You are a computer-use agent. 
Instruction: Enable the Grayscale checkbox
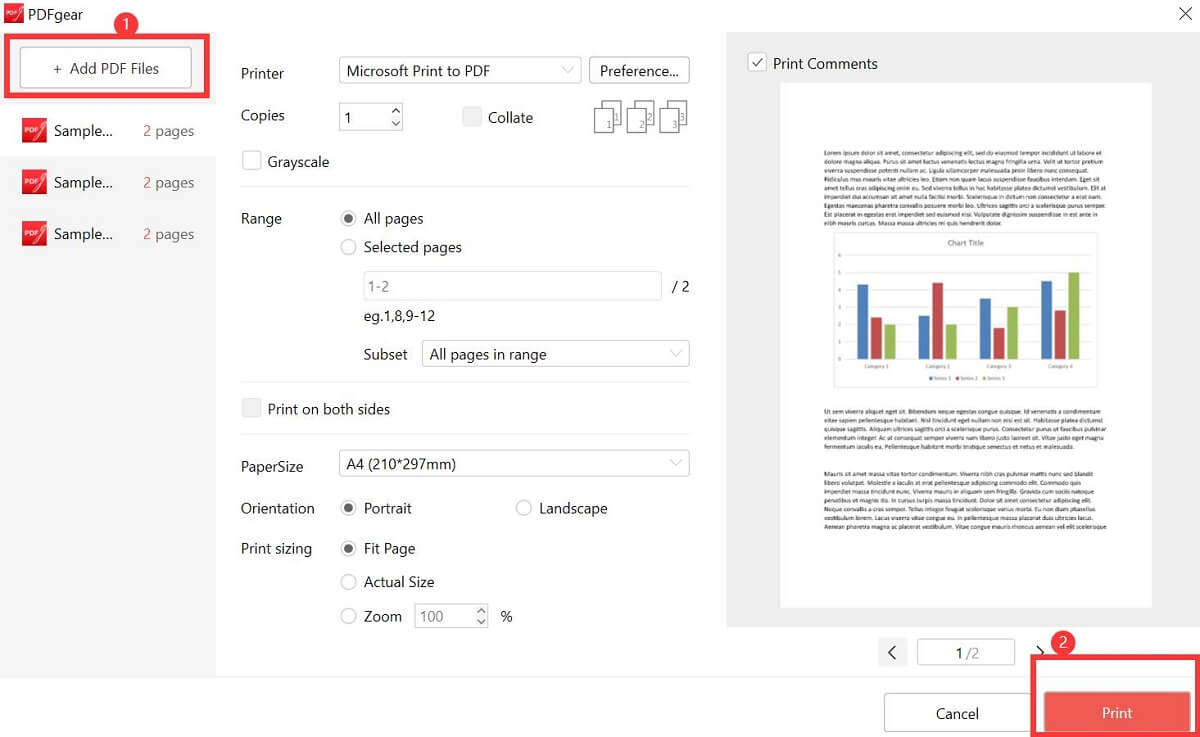coord(252,161)
